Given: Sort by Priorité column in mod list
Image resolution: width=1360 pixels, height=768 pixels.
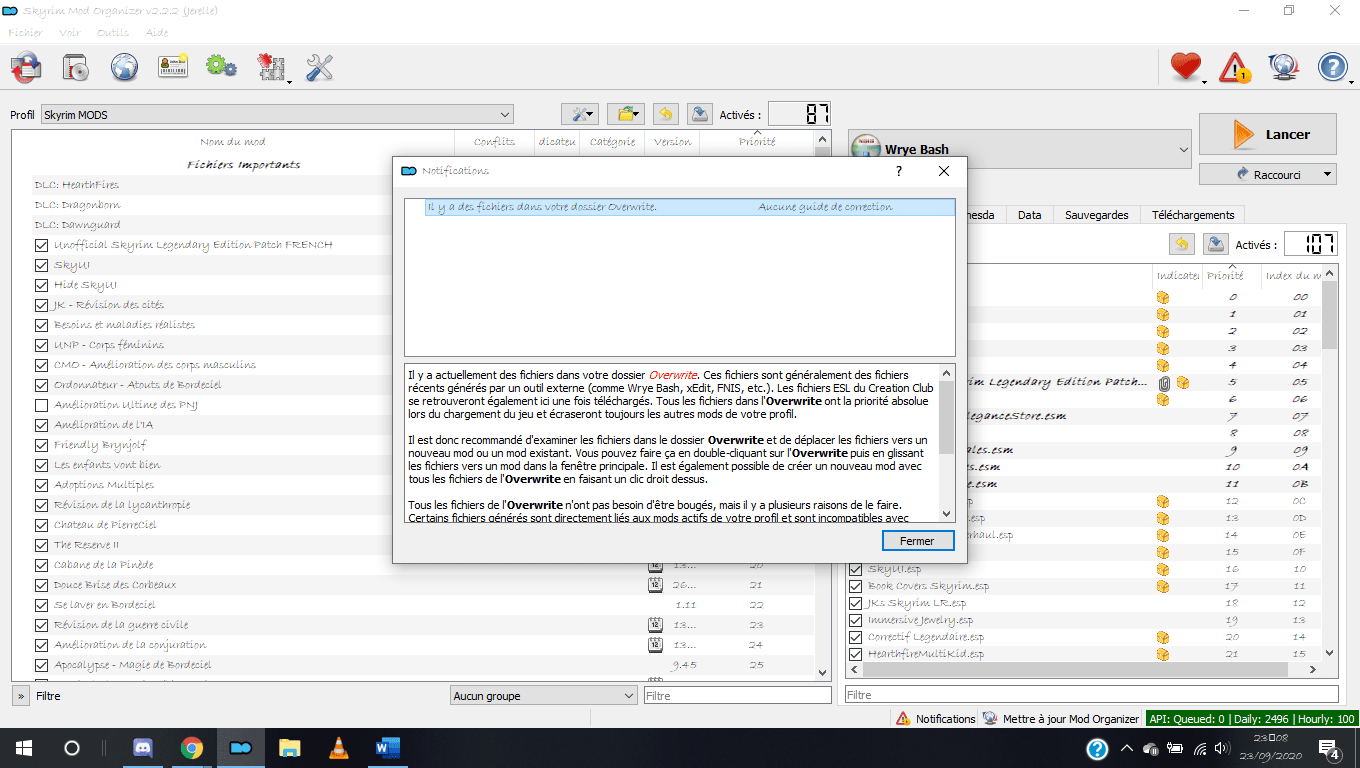Looking at the screenshot, I should click(x=757, y=141).
